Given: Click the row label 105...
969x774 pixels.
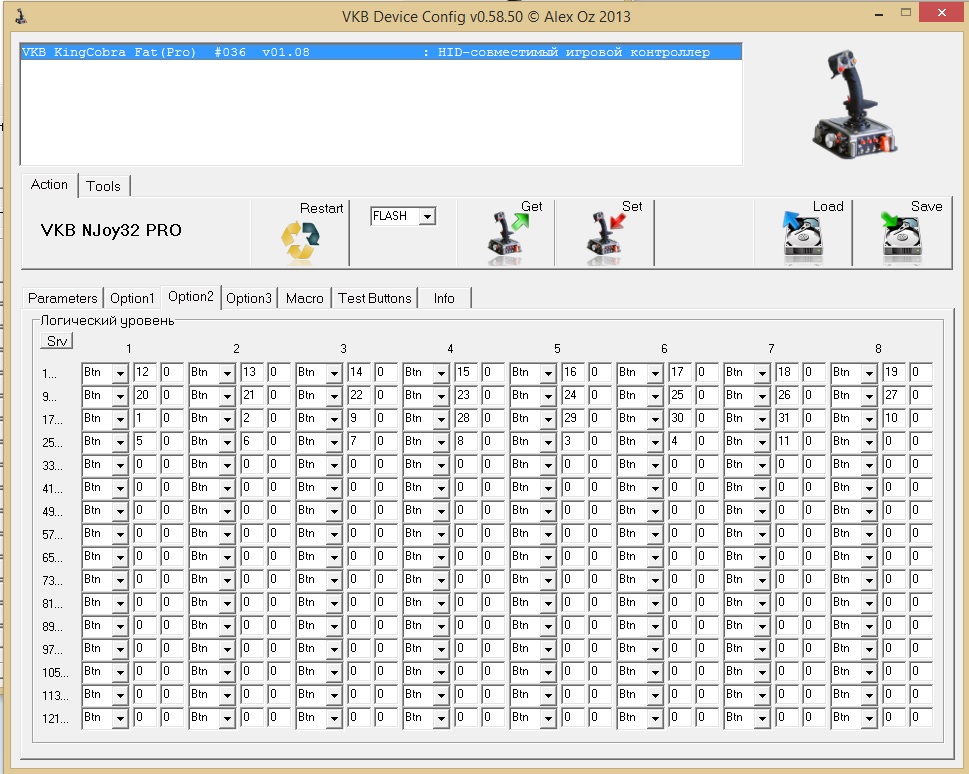Looking at the screenshot, I should click(55, 673).
